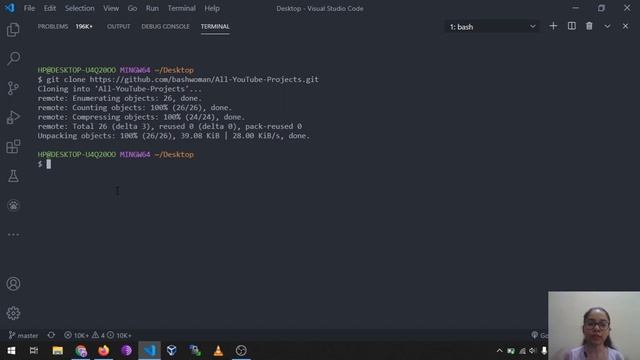
Task: Click problems badge 196K+
Action: pos(84,27)
